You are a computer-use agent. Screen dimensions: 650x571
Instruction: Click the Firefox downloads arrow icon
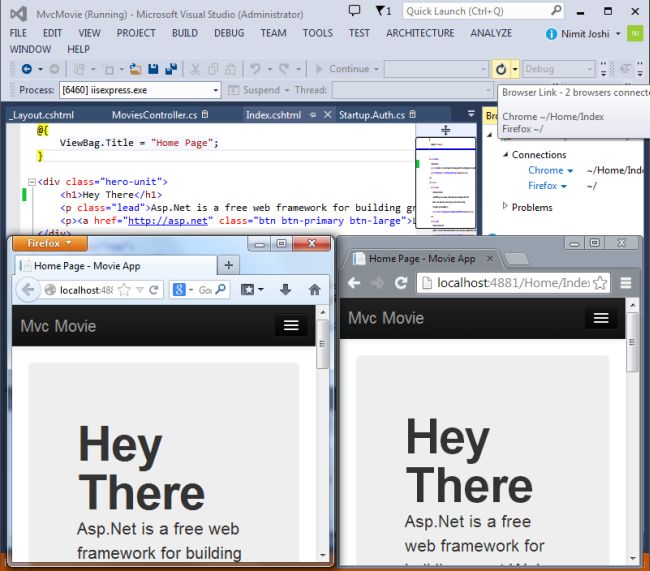(285, 289)
